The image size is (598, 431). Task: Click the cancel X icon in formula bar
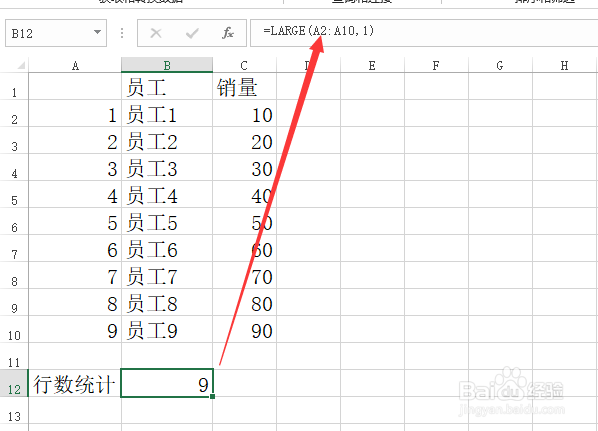click(x=156, y=33)
